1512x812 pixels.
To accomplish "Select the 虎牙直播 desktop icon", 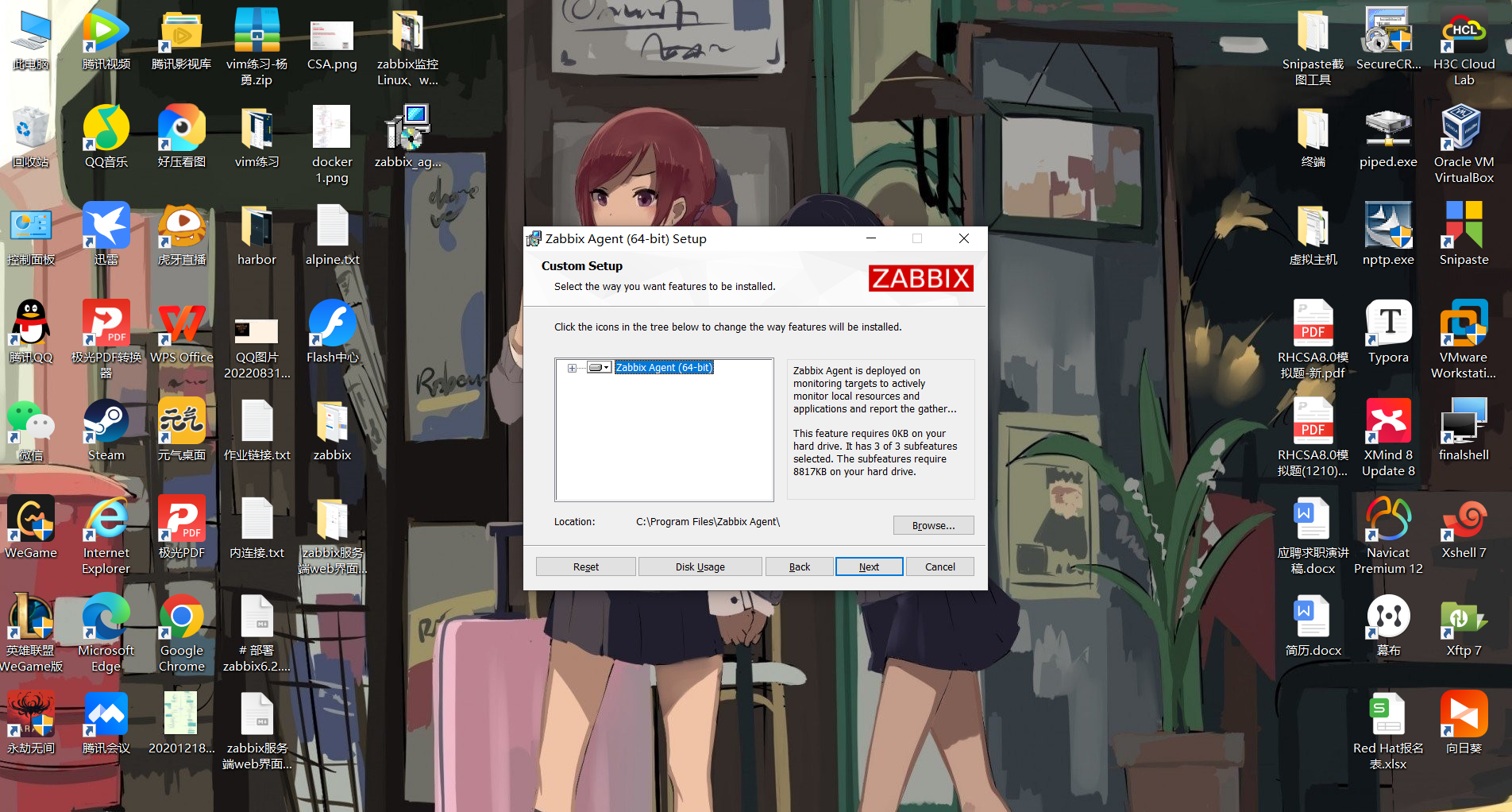I will tap(182, 235).
